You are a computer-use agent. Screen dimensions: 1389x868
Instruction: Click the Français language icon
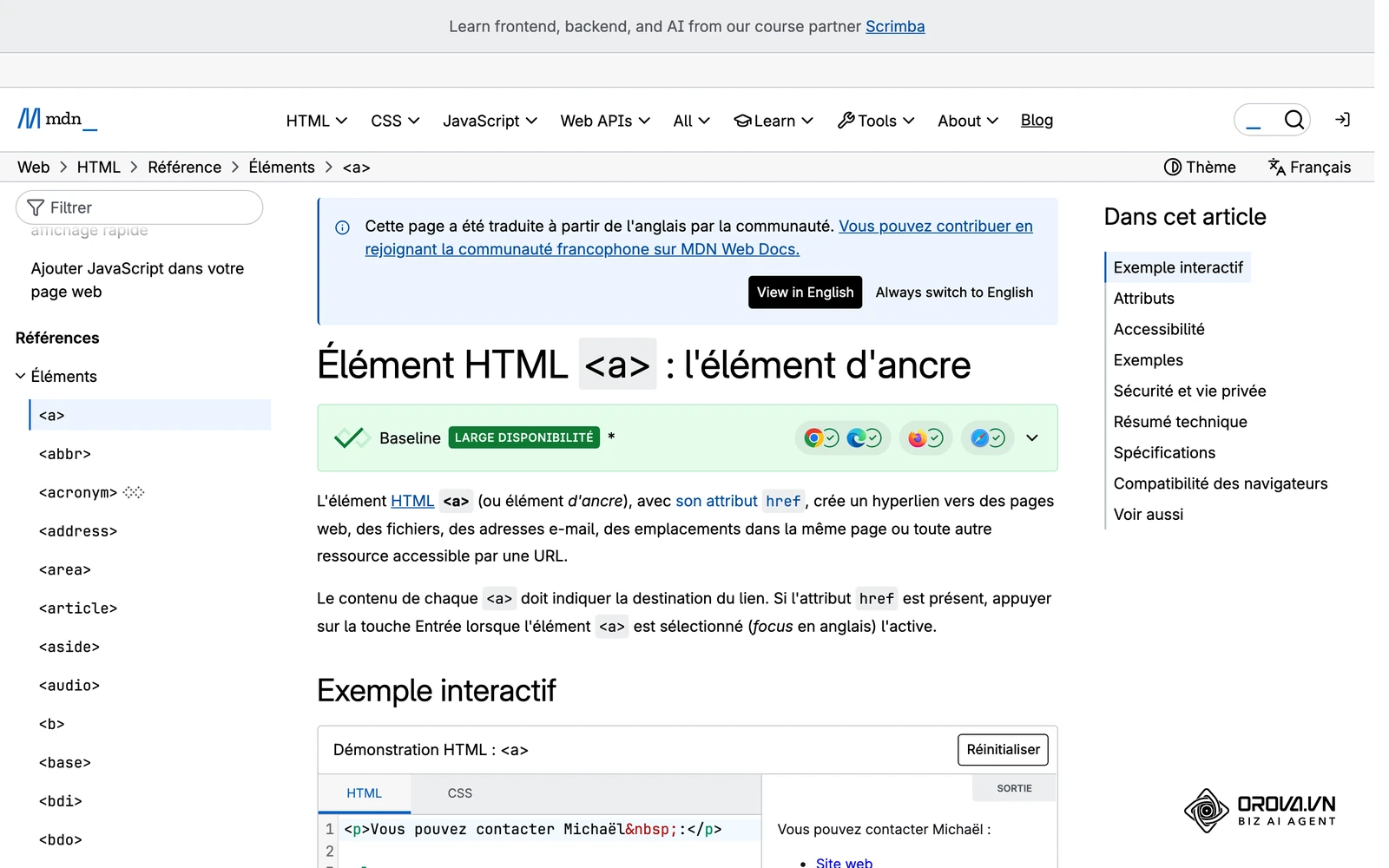coord(1276,167)
